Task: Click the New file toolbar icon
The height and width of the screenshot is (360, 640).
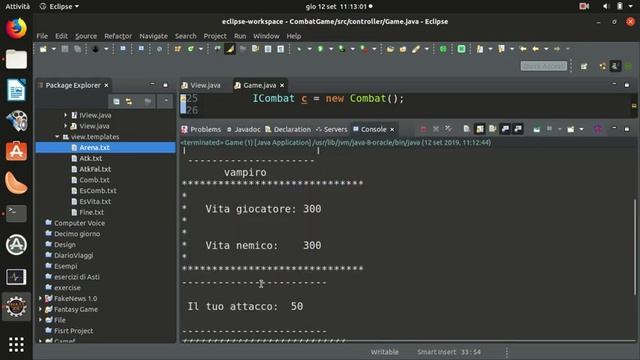Action: (43, 49)
